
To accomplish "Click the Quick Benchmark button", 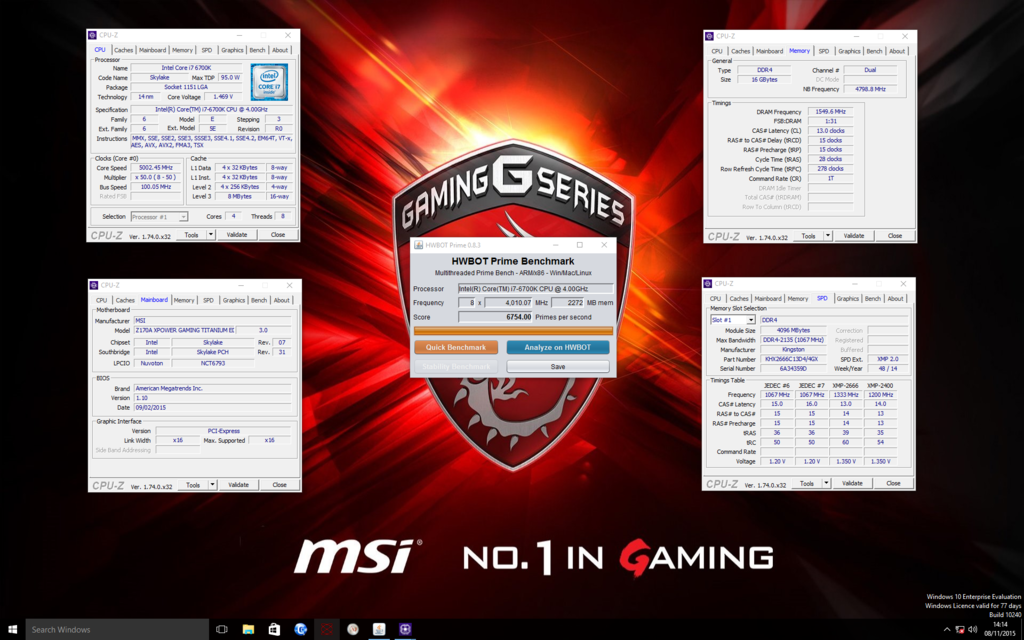I will [456, 347].
